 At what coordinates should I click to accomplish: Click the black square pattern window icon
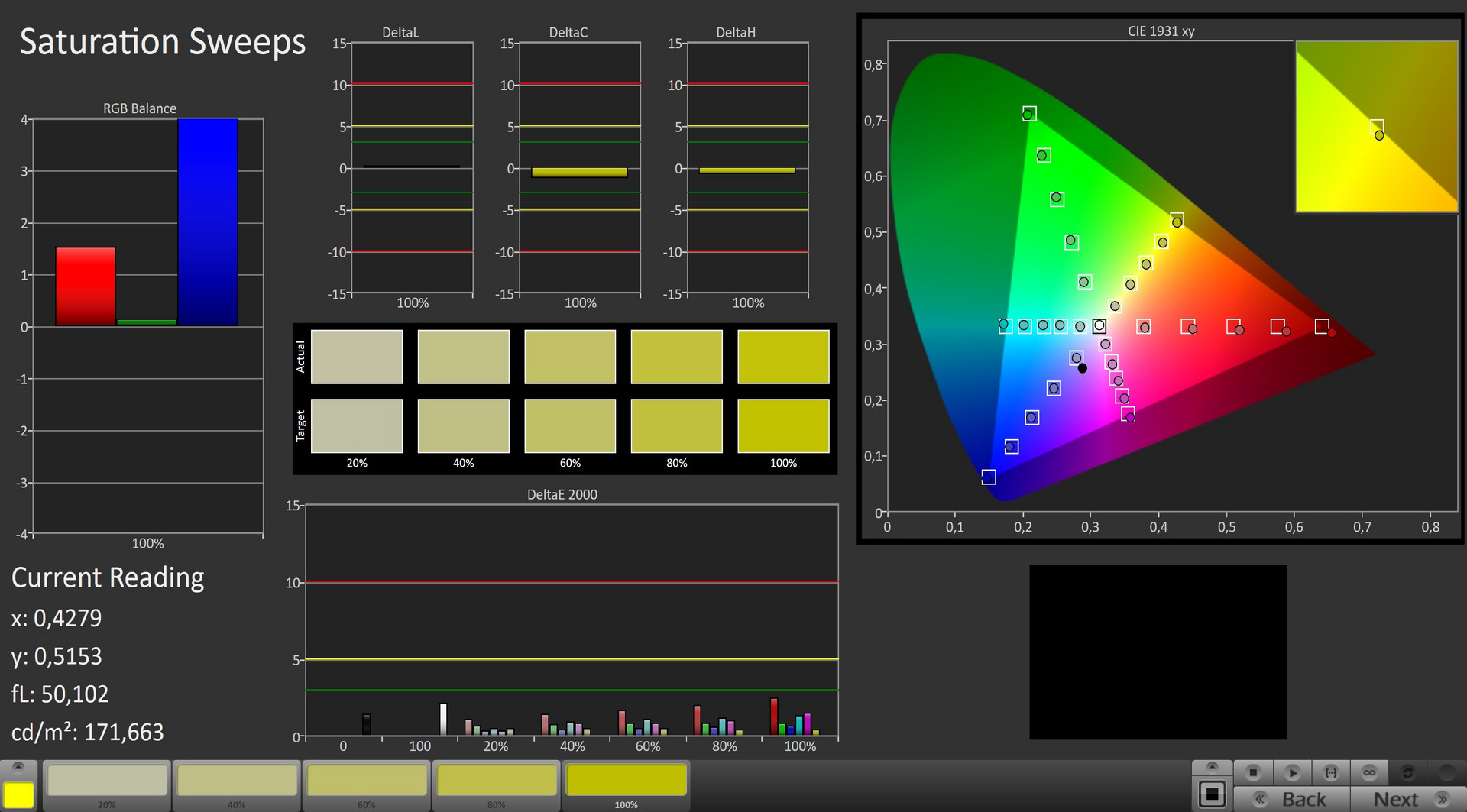[x=1212, y=794]
